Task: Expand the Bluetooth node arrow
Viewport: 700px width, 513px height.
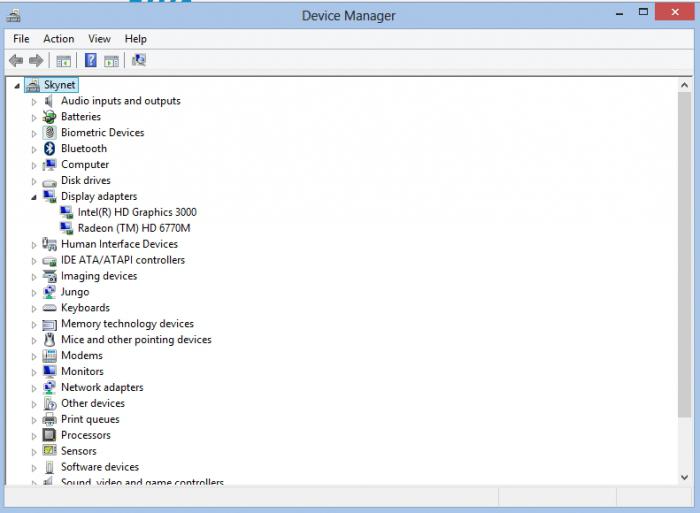Action: 33,150
